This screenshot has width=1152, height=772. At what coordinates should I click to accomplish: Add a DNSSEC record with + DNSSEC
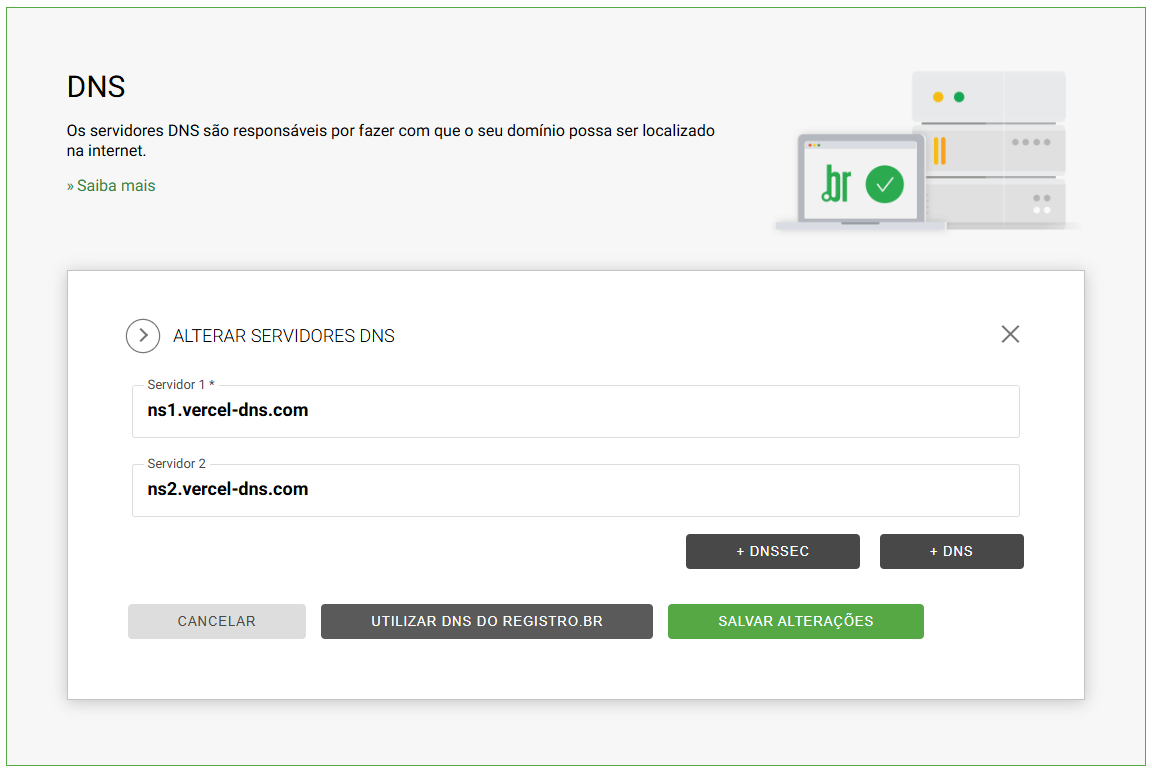point(772,552)
